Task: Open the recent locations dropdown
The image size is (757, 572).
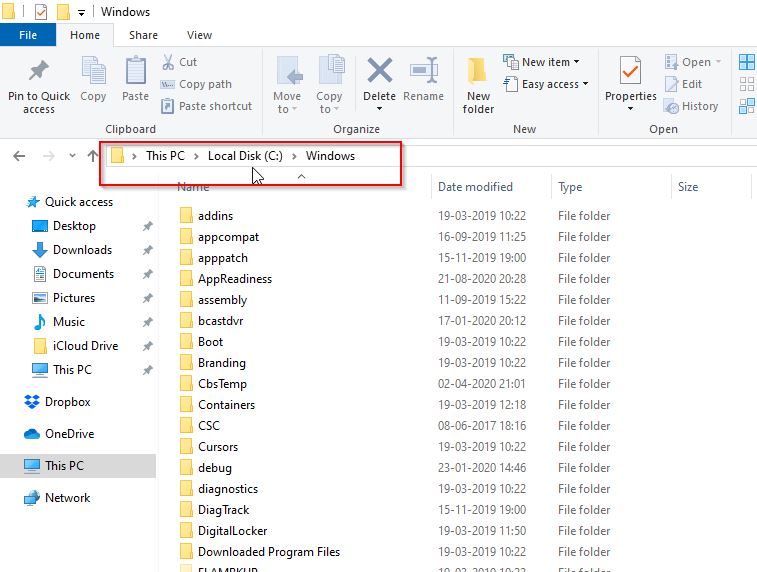Action: tap(72, 156)
